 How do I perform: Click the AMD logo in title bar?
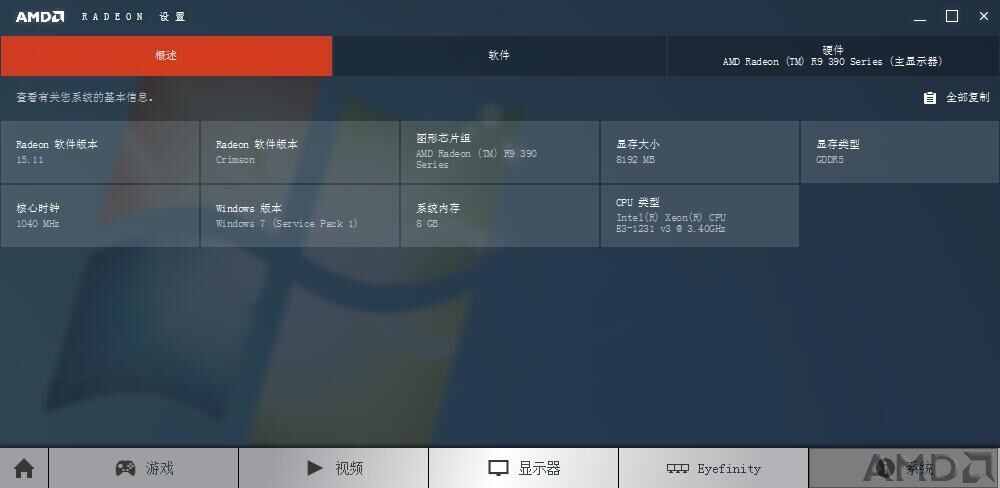pyautogui.click(x=40, y=17)
